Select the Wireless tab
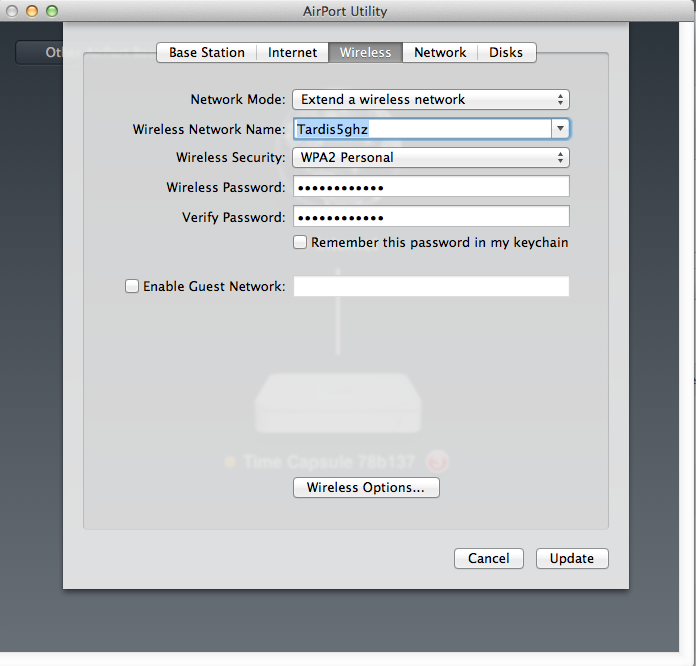696x666 pixels. pos(365,52)
